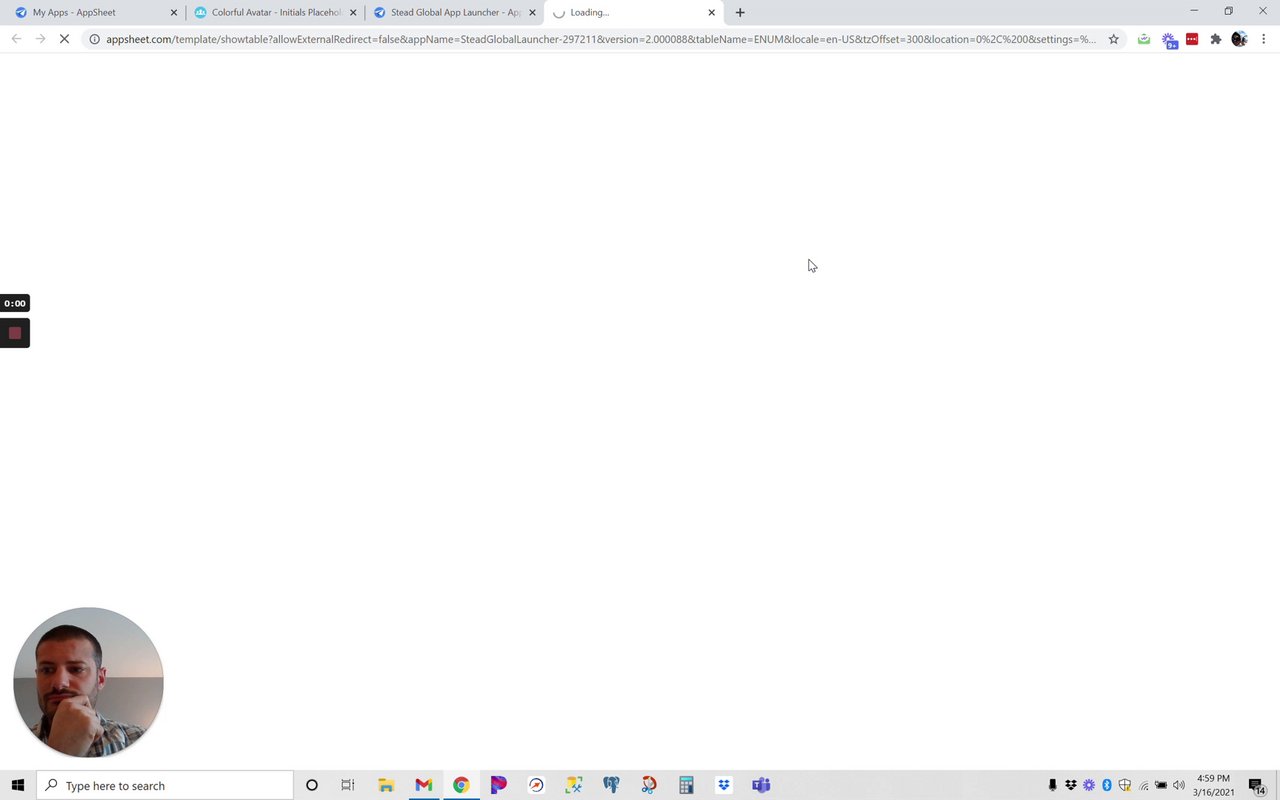This screenshot has height=800, width=1280.
Task: Close the Stead Global App Launcher tab
Action: [x=532, y=13]
